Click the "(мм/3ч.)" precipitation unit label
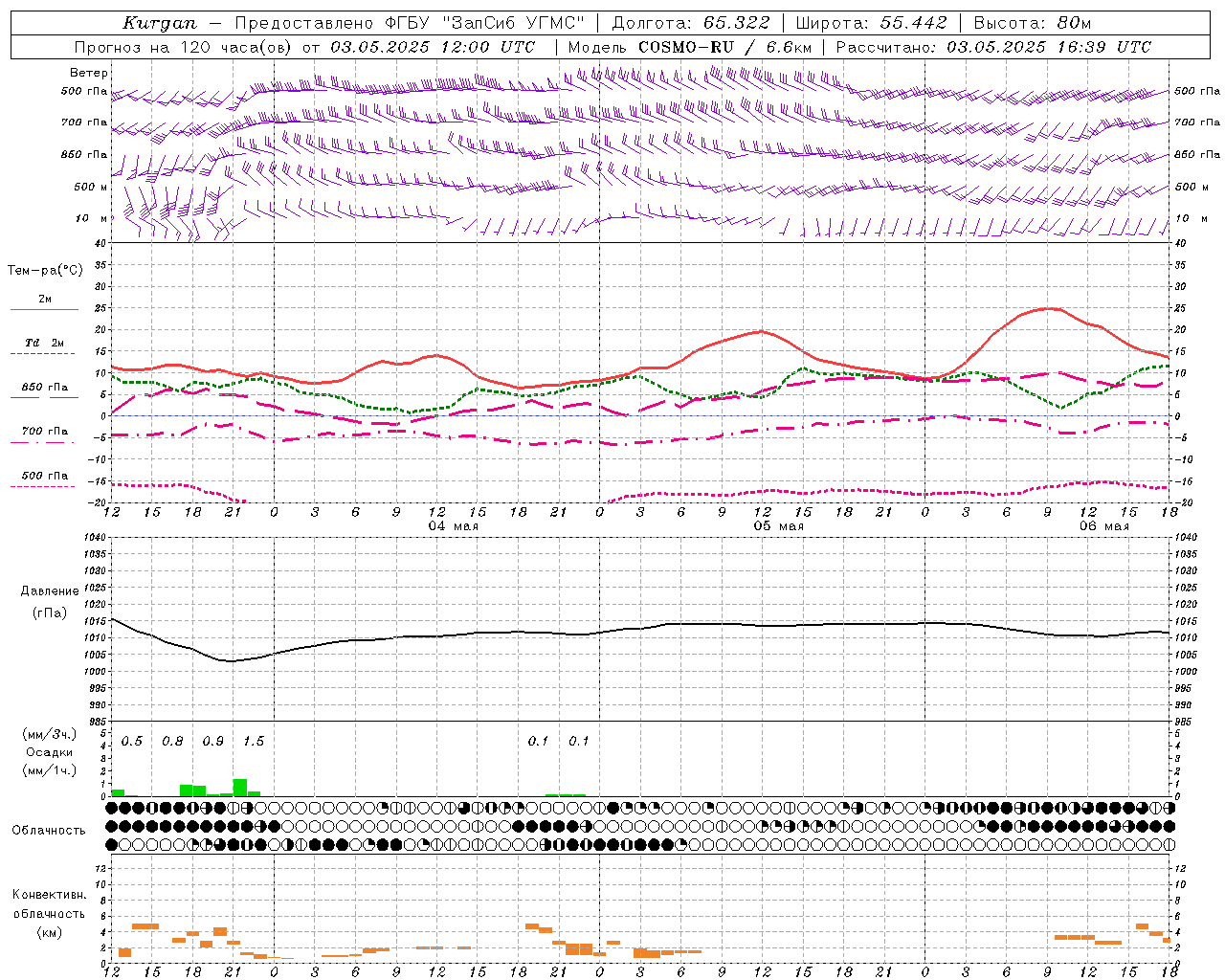 click(x=50, y=734)
